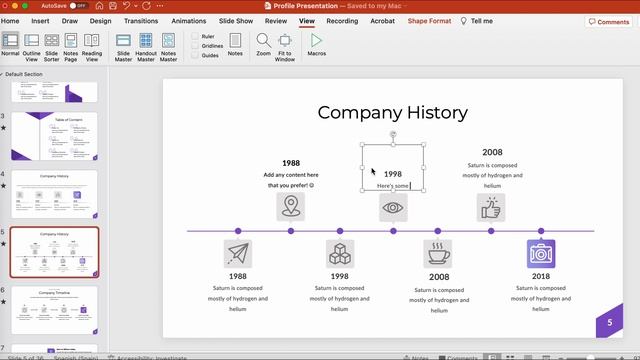Open the more options ellipsis in the title bar

(x=160, y=6)
